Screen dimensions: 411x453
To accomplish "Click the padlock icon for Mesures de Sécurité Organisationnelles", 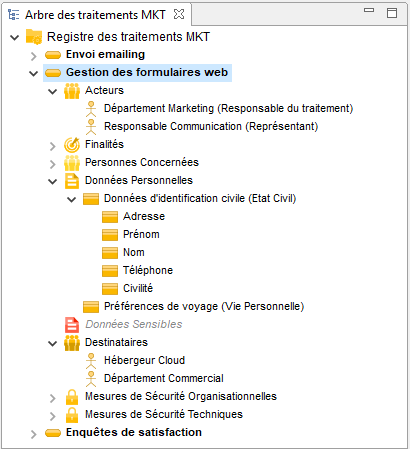I will 72,397.
